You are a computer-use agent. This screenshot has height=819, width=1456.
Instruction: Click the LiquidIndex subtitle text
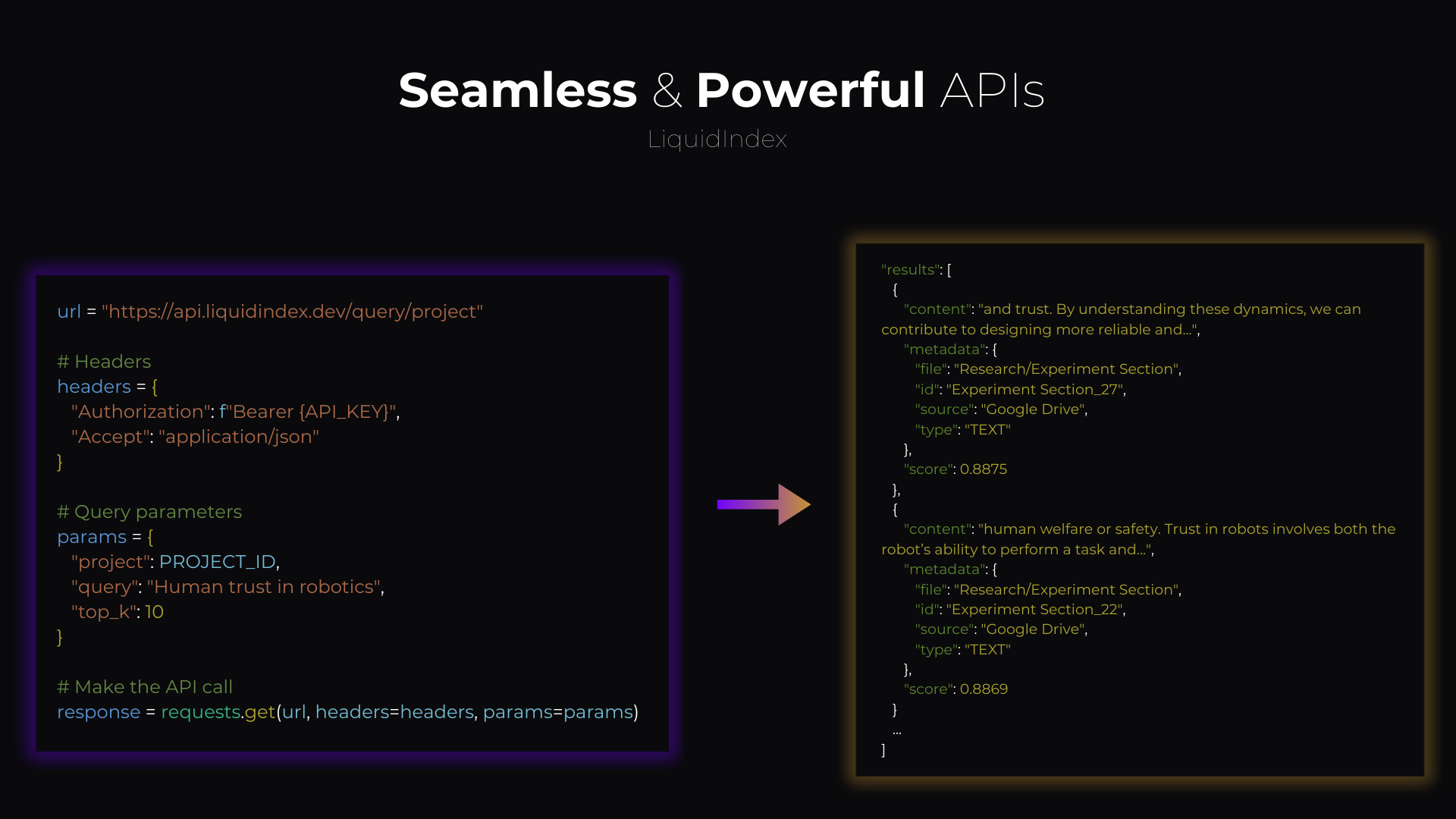pos(717,140)
